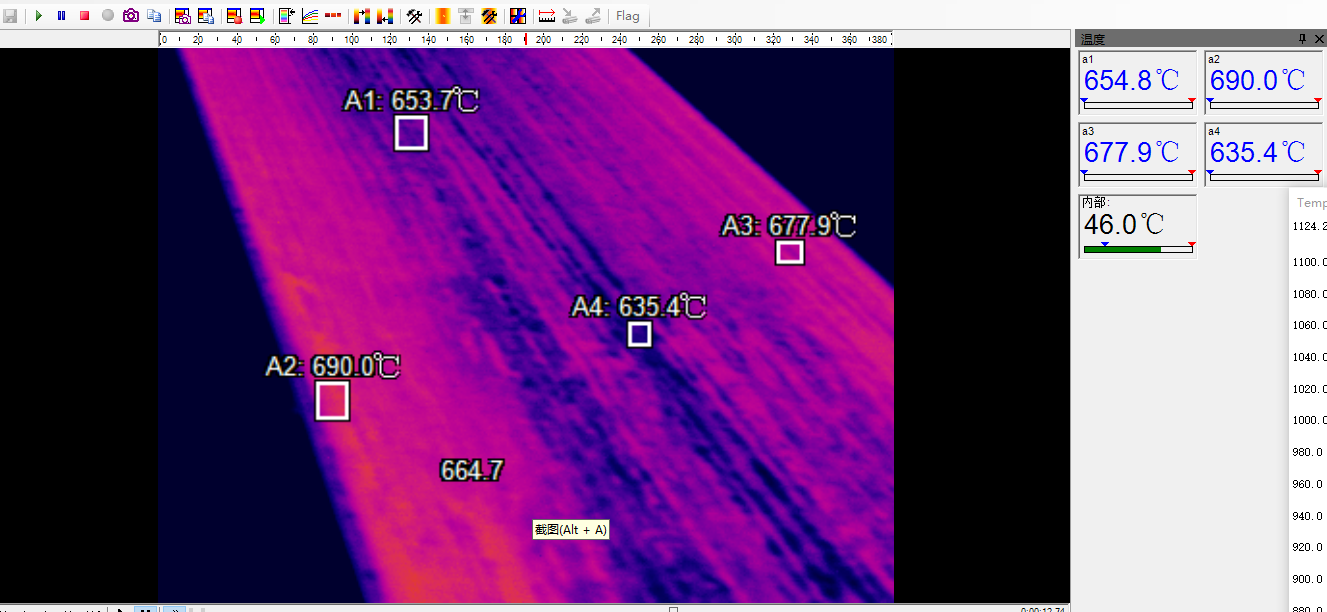Click the first grayed-out log icon
Image resolution: width=1327 pixels, height=612 pixels.
[x=570, y=16]
